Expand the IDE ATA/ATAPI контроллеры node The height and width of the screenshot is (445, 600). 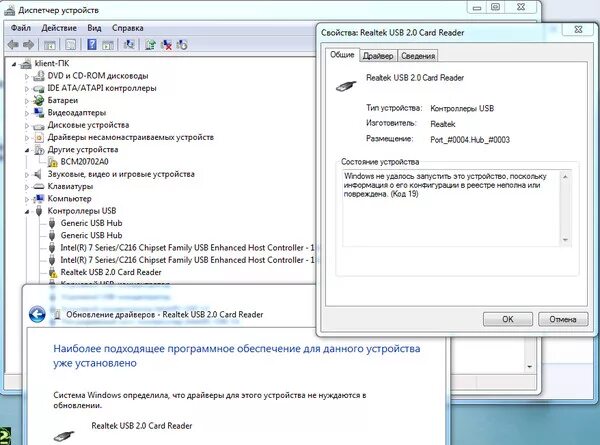(x=27, y=89)
